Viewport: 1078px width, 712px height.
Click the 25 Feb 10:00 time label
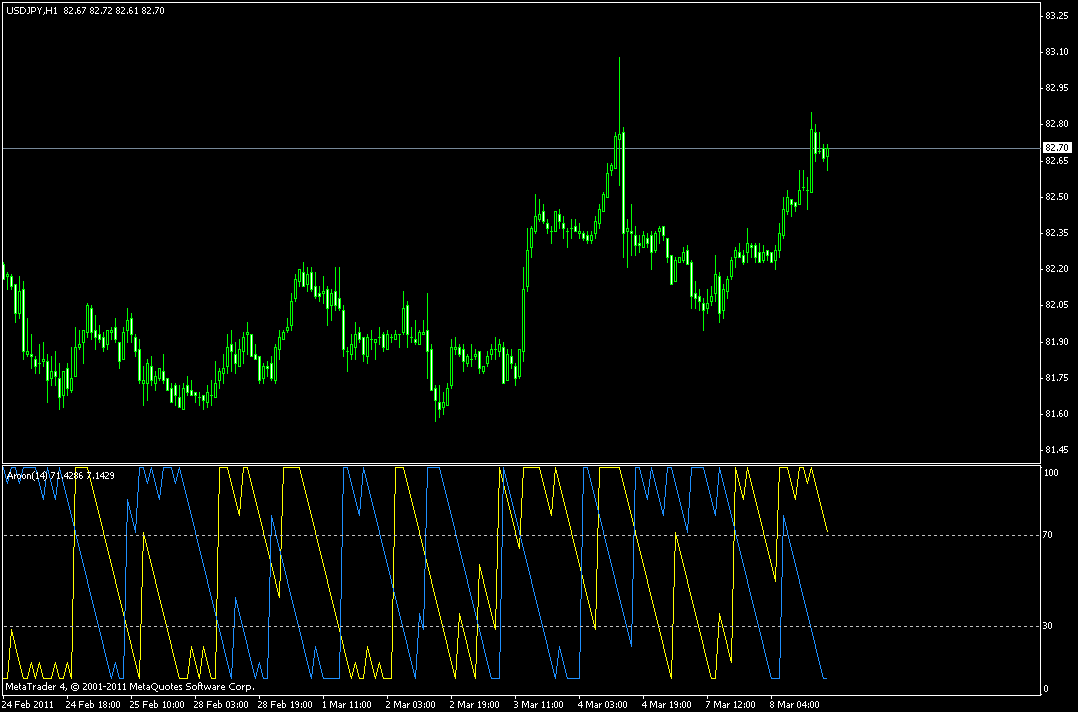coord(157,704)
